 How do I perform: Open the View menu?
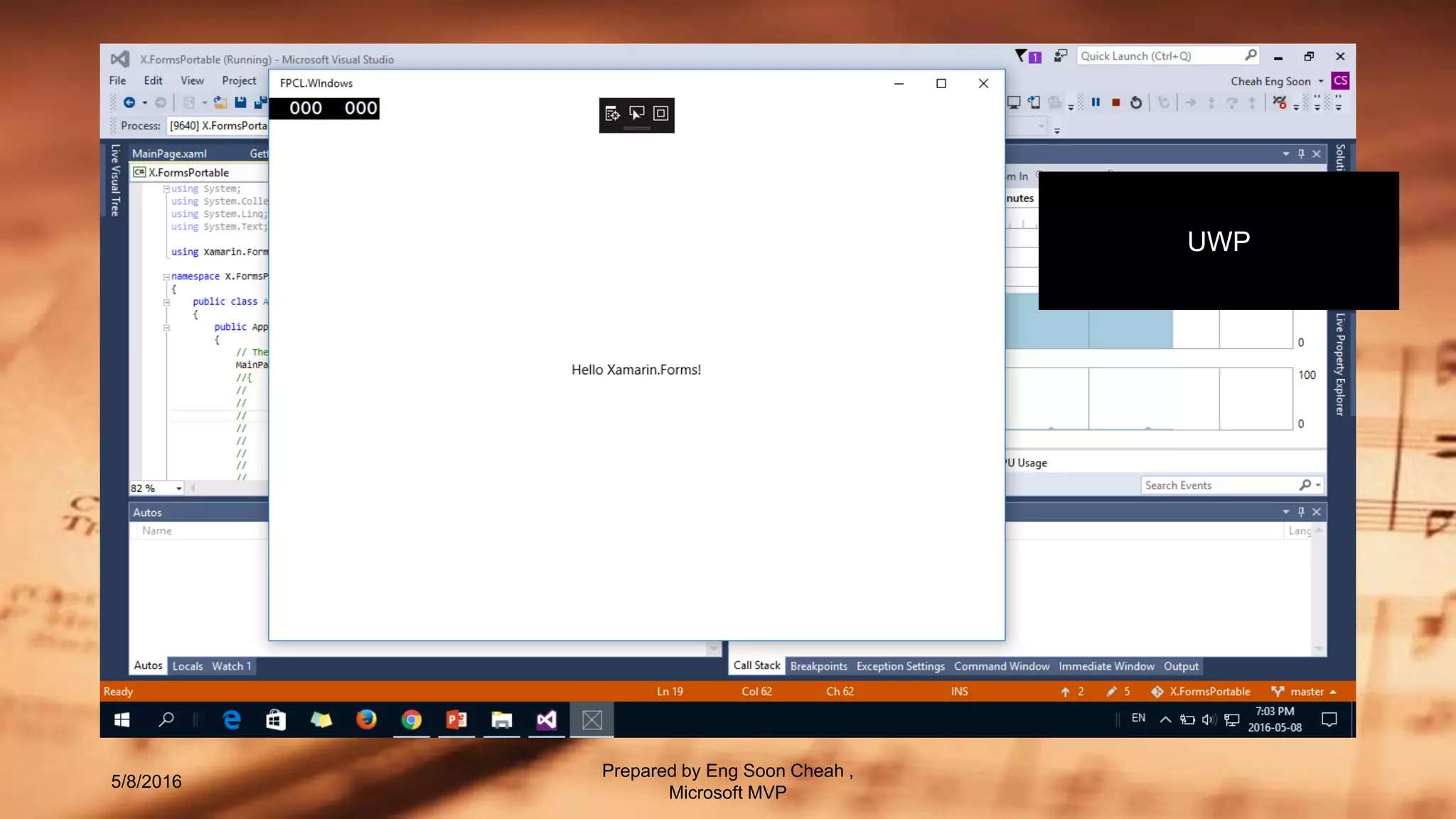pos(192,81)
